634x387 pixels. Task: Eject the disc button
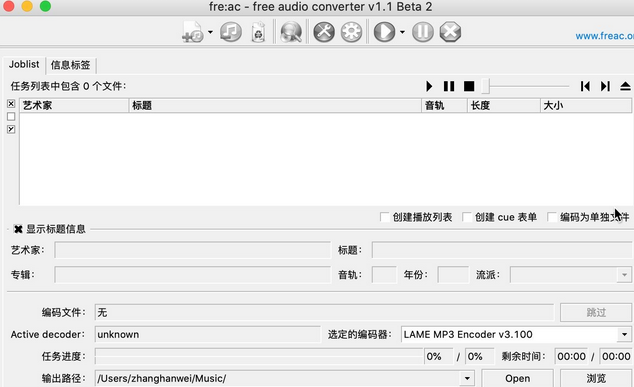(x=625, y=86)
